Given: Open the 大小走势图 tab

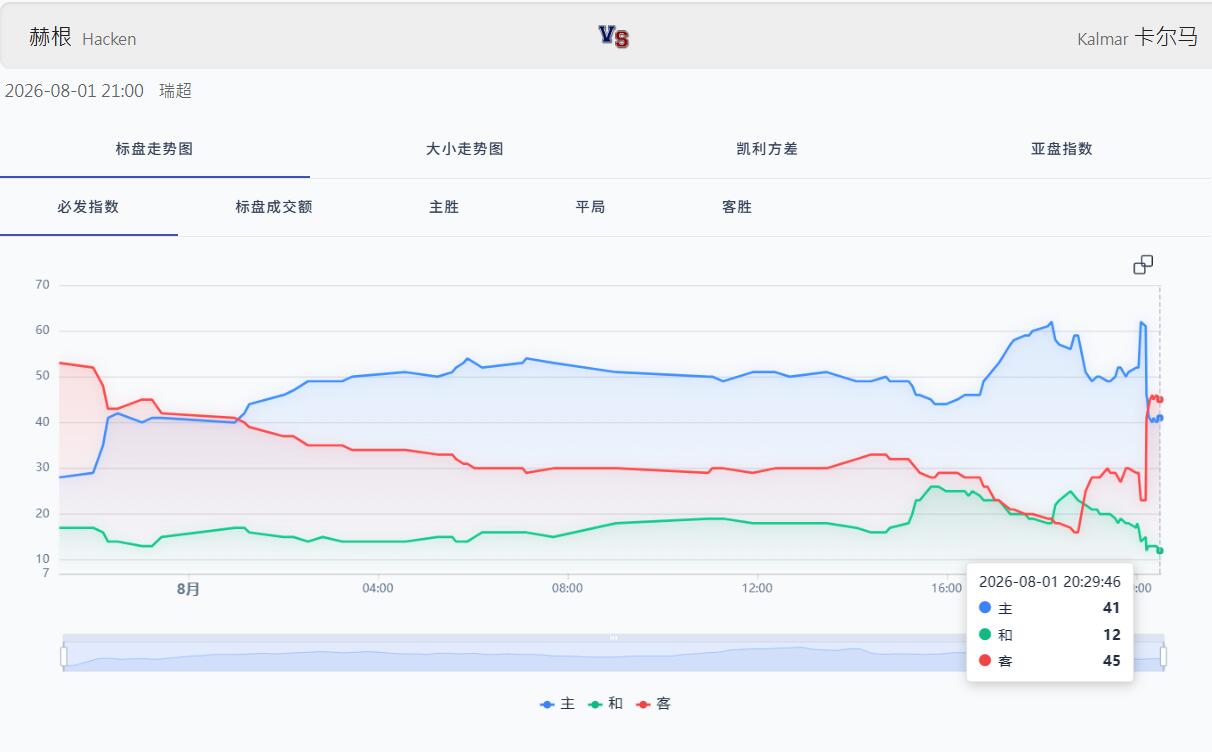Looking at the screenshot, I should pos(465,149).
